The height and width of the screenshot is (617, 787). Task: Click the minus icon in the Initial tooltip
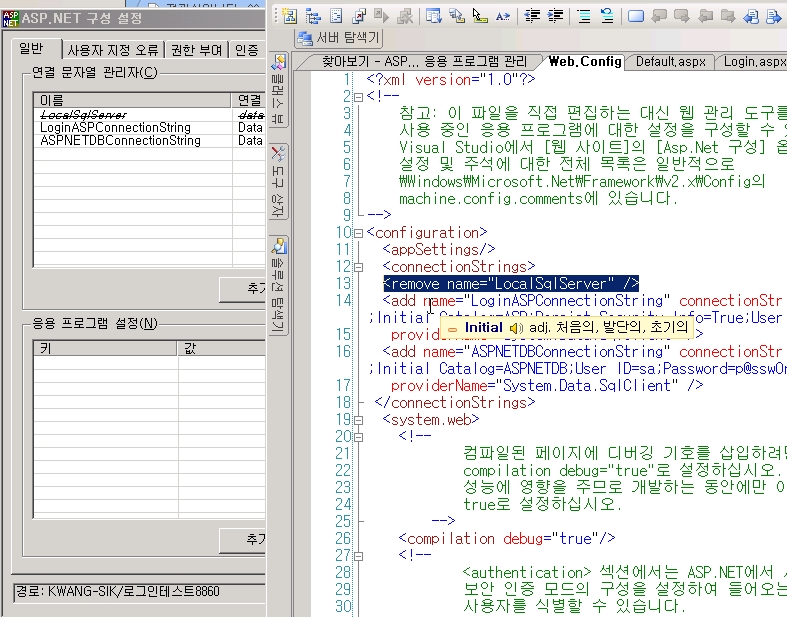452,329
